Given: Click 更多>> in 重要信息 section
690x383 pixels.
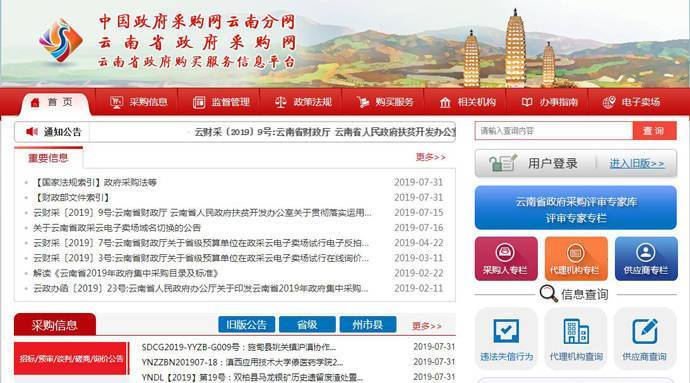Looking at the screenshot, I should (430, 157).
